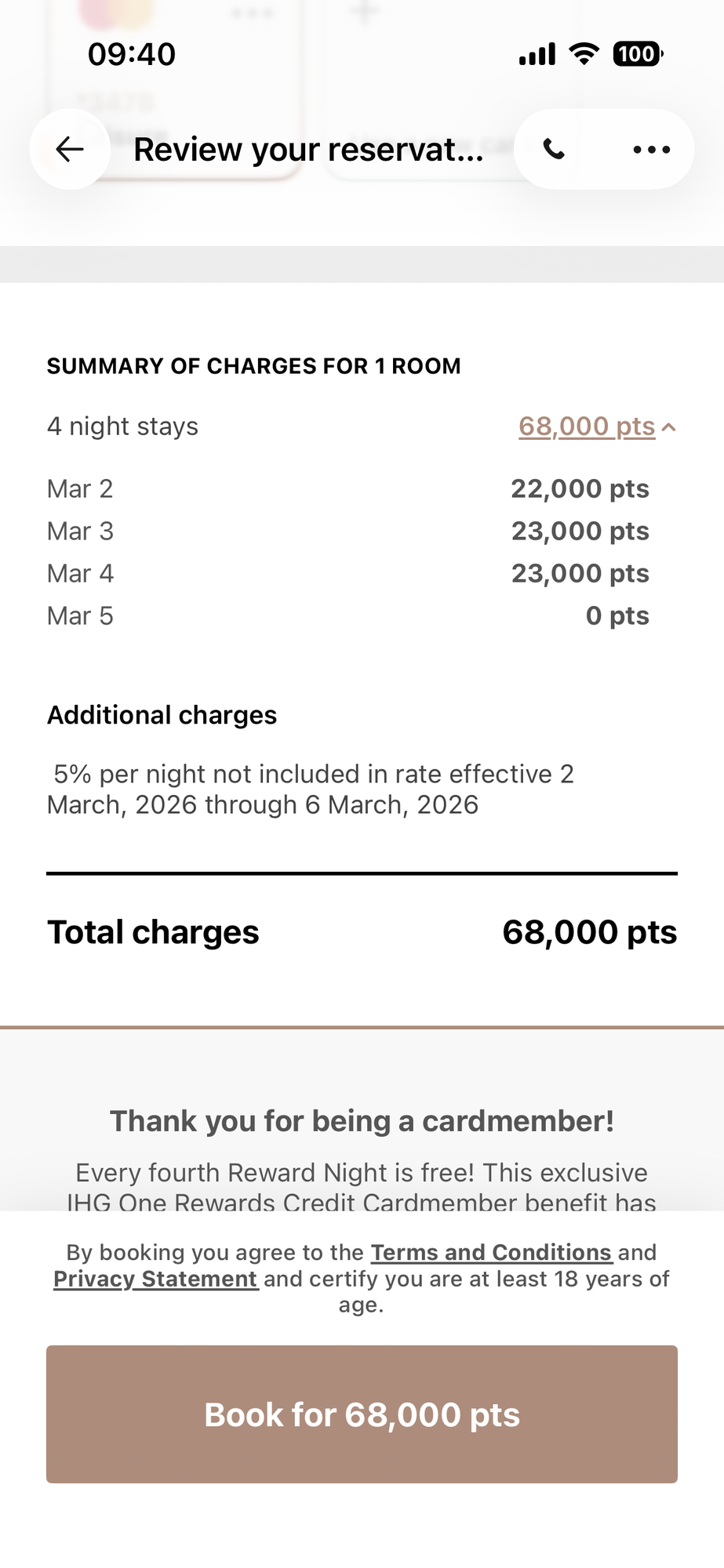Image resolution: width=724 pixels, height=1568 pixels.
Task: Tap the Total charges amount
Action: click(589, 932)
